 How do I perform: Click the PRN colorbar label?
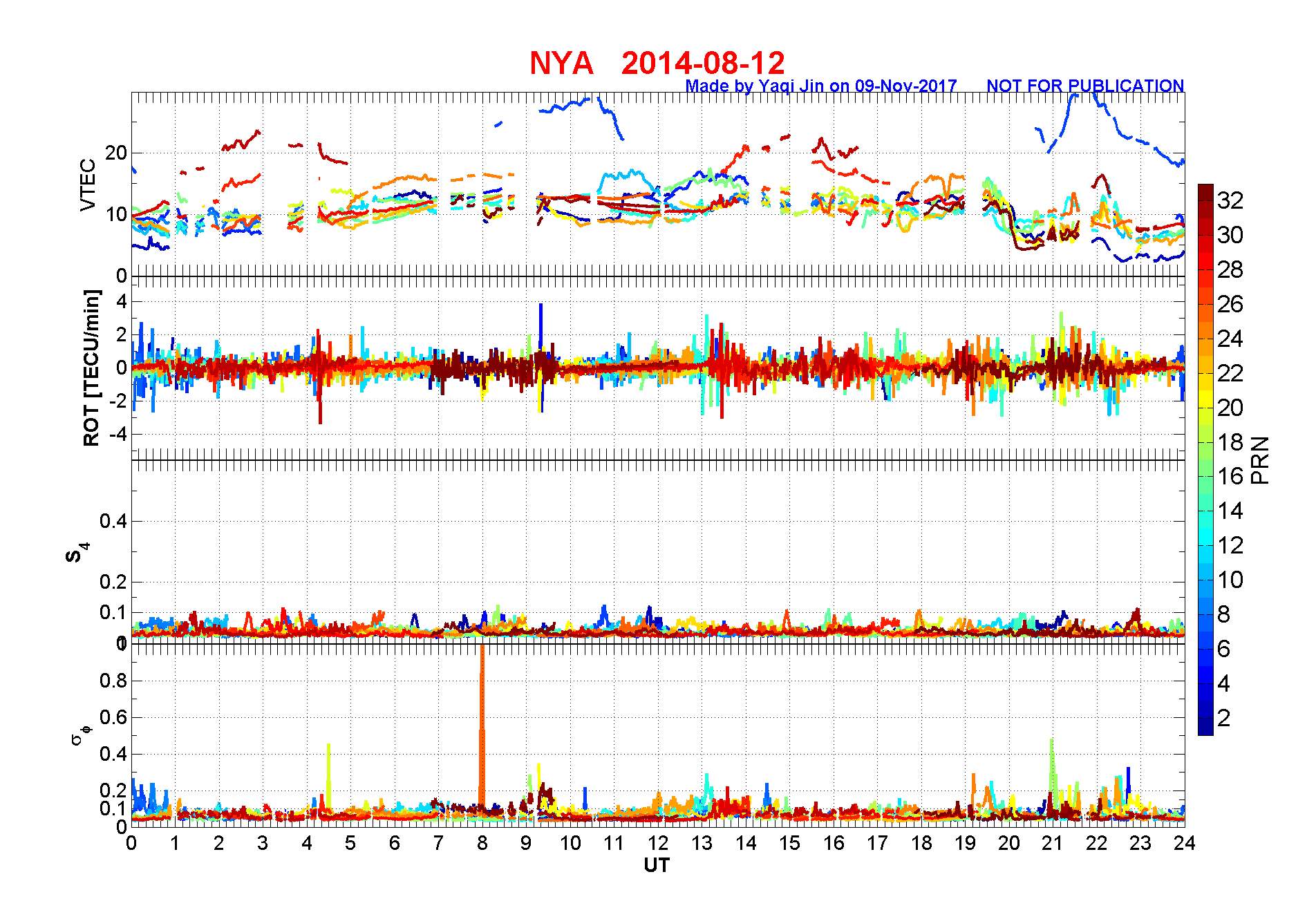pos(1260,459)
